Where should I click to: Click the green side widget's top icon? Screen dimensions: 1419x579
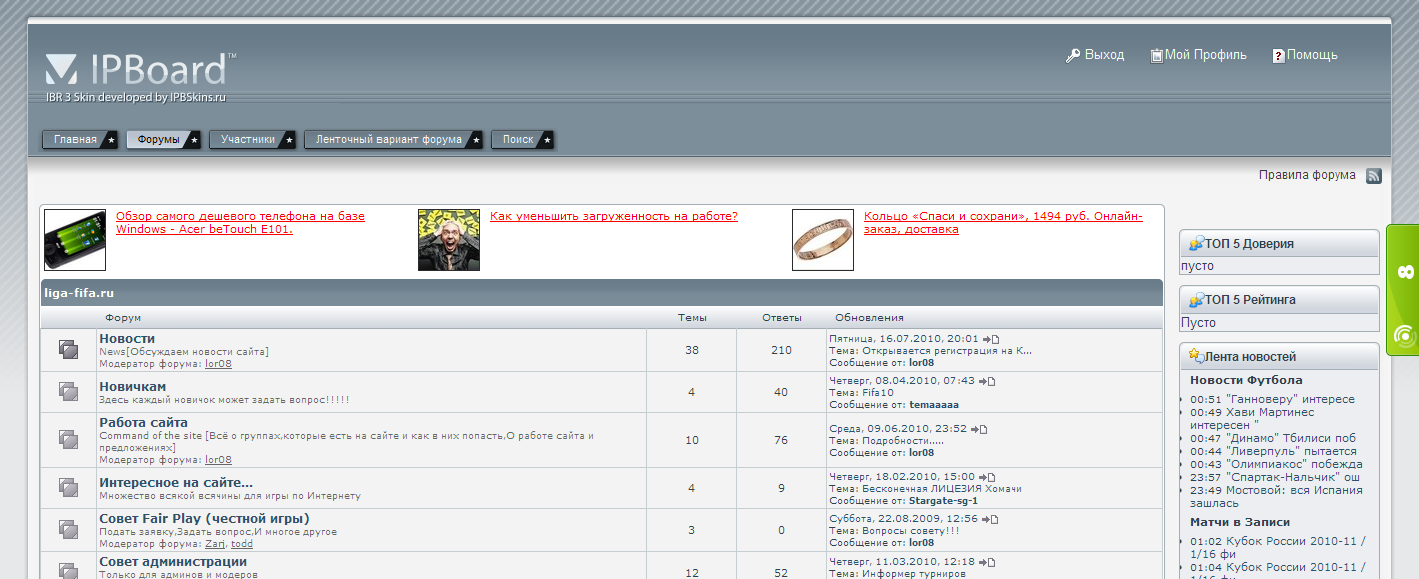pos(1405,272)
